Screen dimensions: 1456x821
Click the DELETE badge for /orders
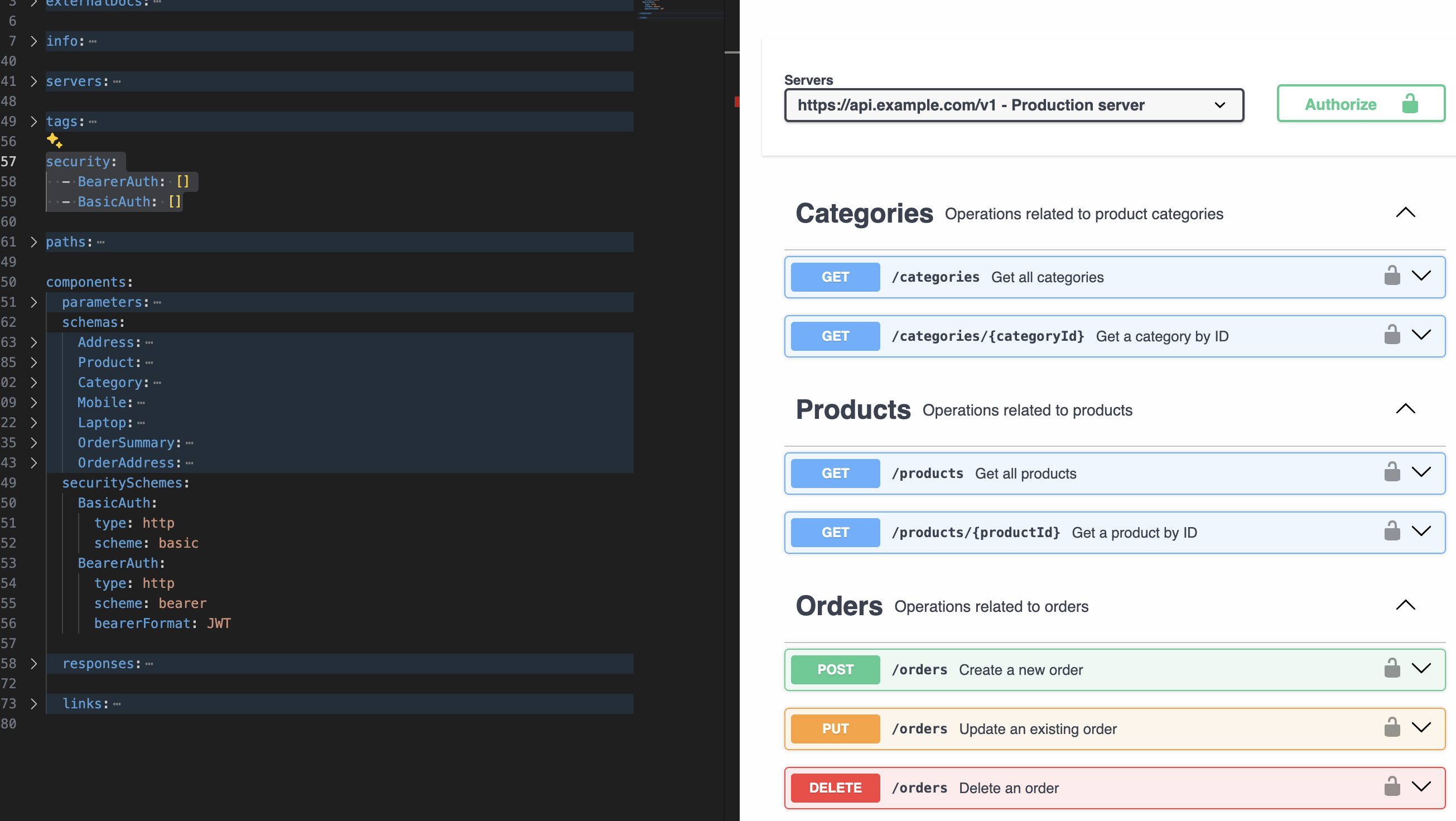tap(835, 788)
